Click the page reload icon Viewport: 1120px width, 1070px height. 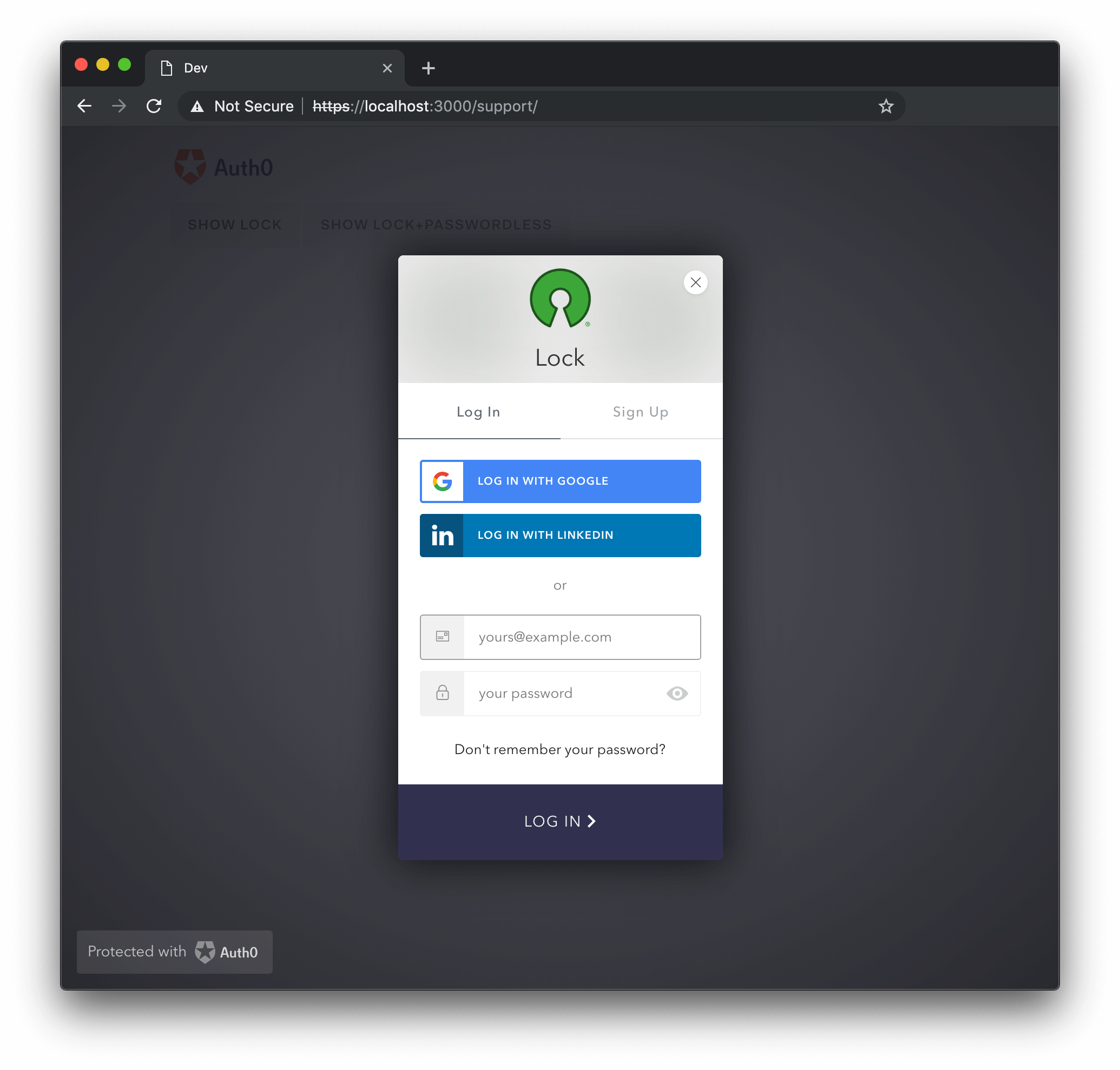coord(154,105)
